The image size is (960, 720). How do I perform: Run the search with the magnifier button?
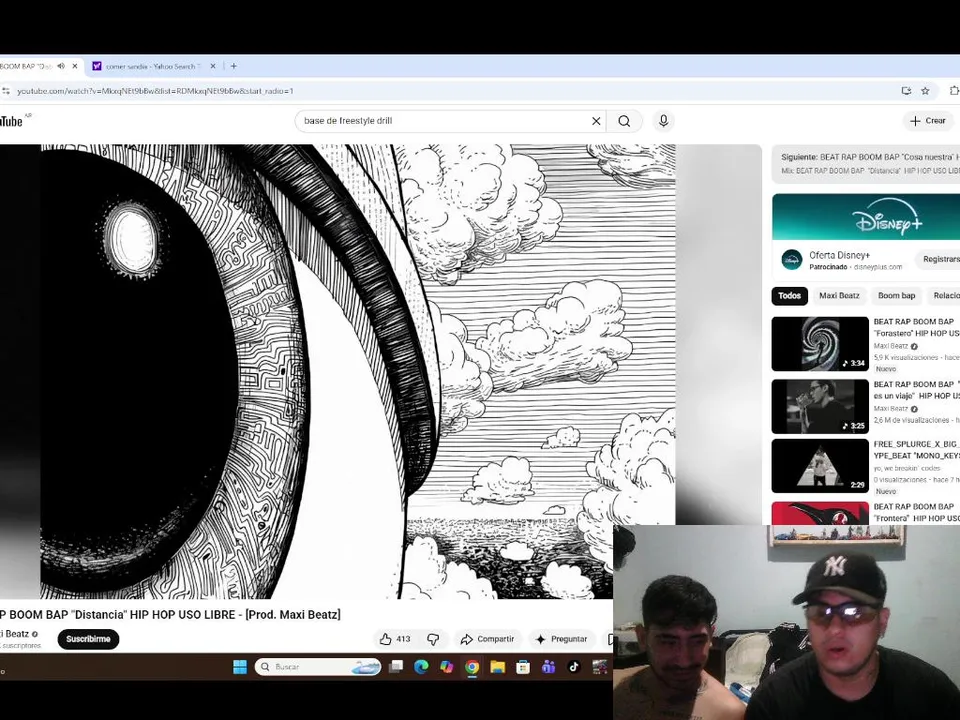624,121
